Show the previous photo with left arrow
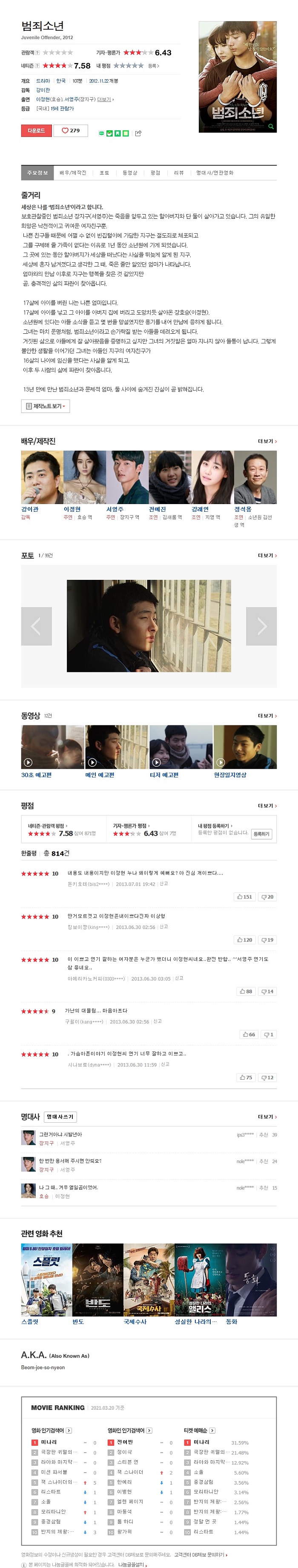298x1568 pixels. (37, 626)
